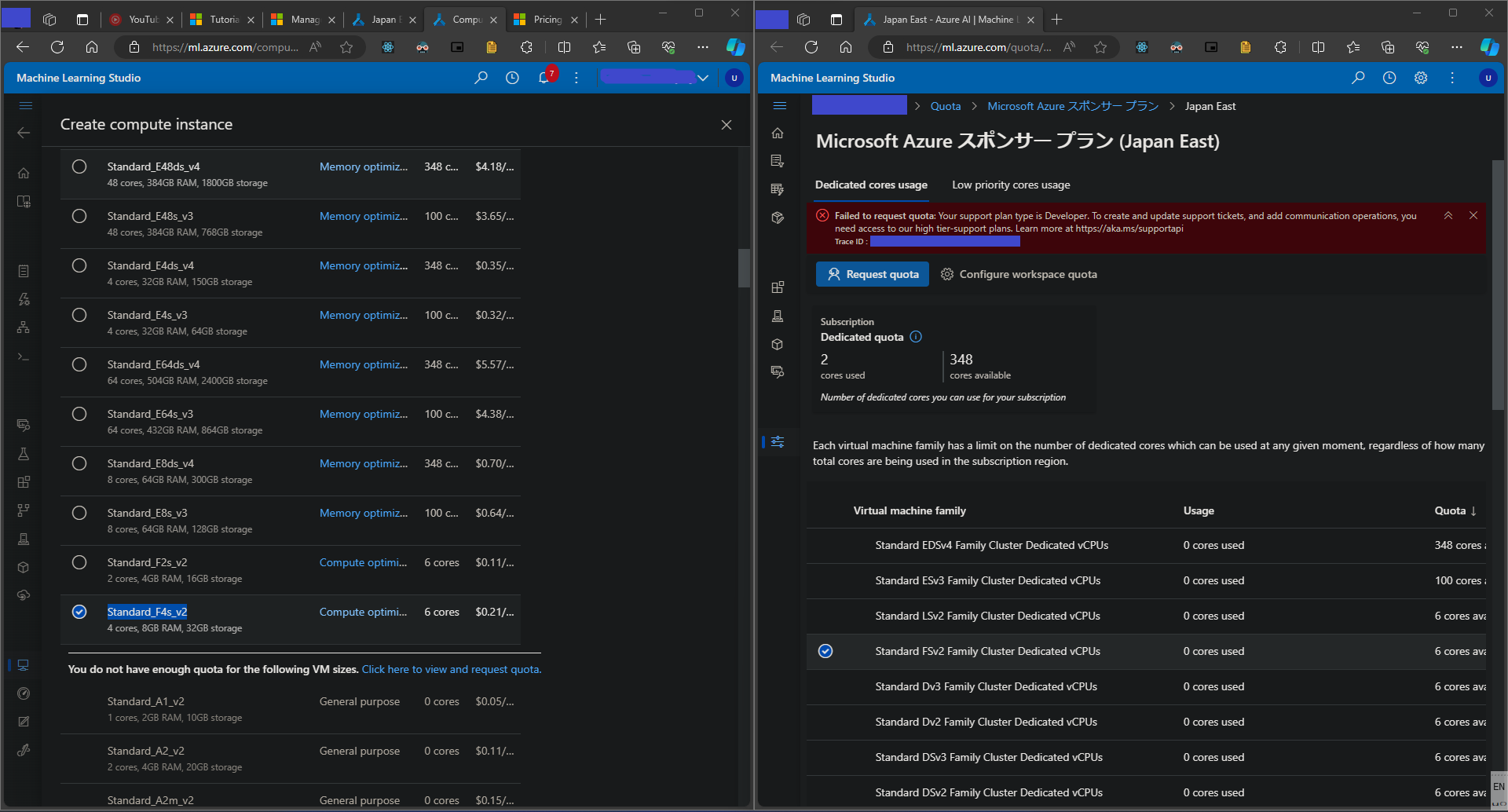Image resolution: width=1508 pixels, height=812 pixels.
Task: Select Standard_E64s_v3 radio button
Action: pos(79,414)
